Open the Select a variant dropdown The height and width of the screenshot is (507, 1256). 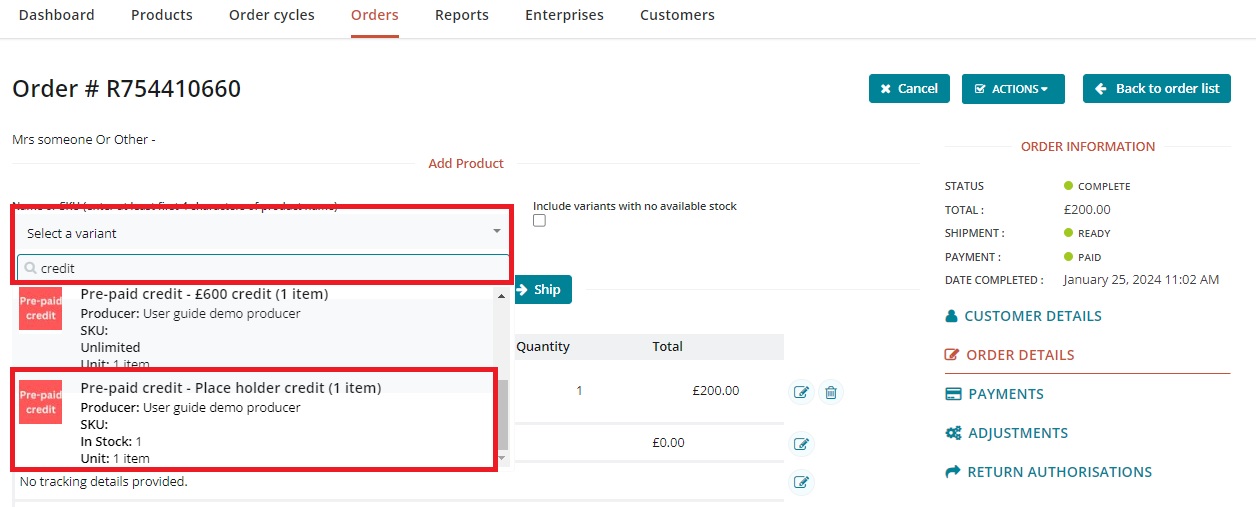pos(262,233)
